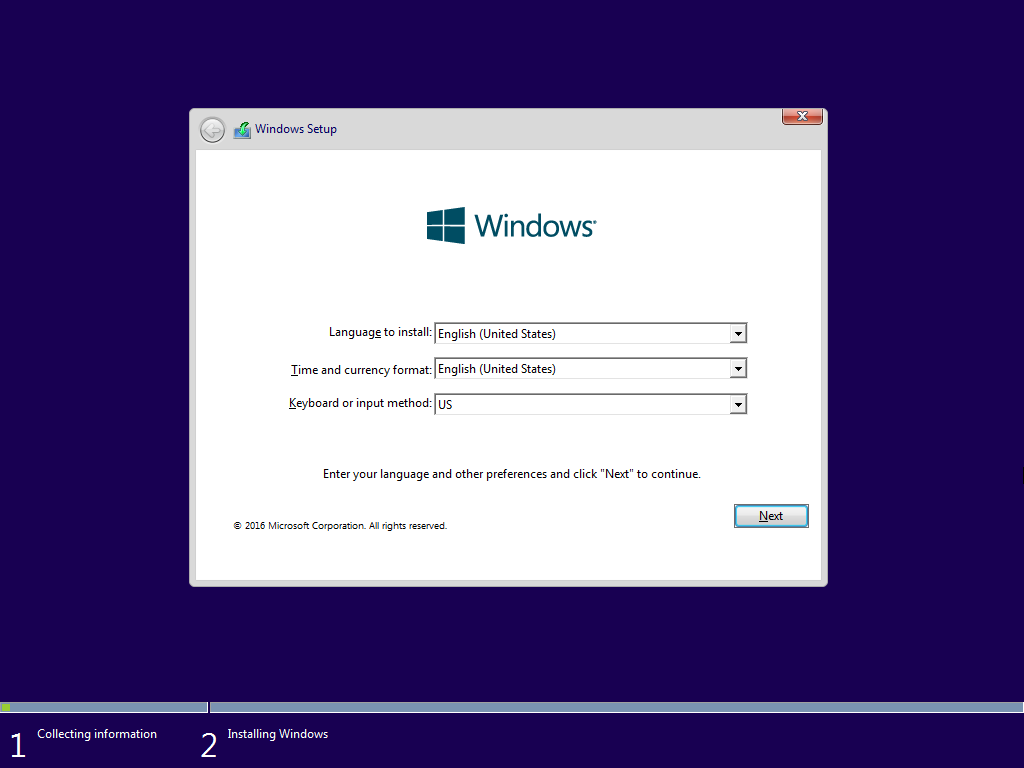Click the Time and currency format field

(582, 369)
